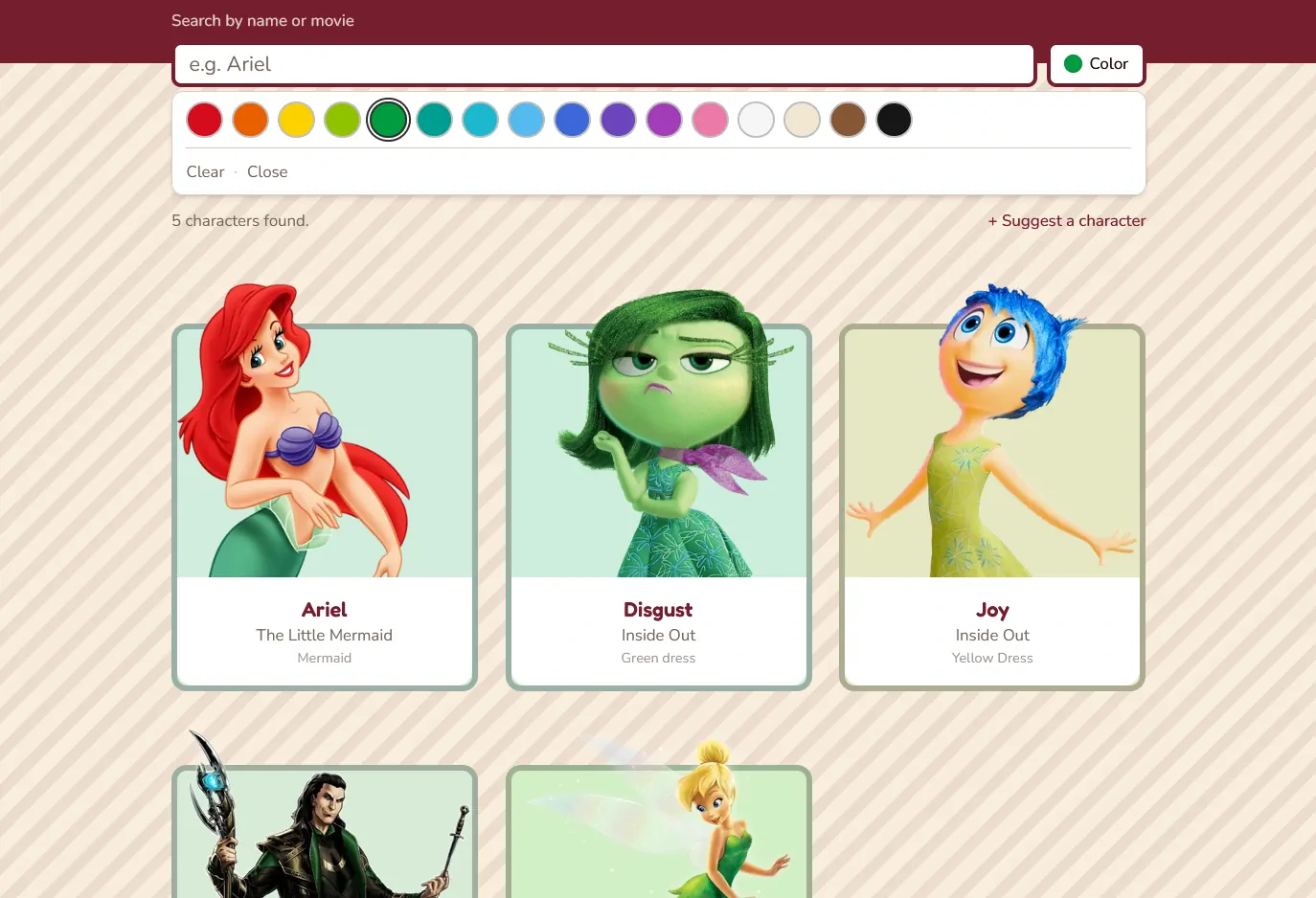
Task: Click the Mermaid costume label
Action: [325, 659]
